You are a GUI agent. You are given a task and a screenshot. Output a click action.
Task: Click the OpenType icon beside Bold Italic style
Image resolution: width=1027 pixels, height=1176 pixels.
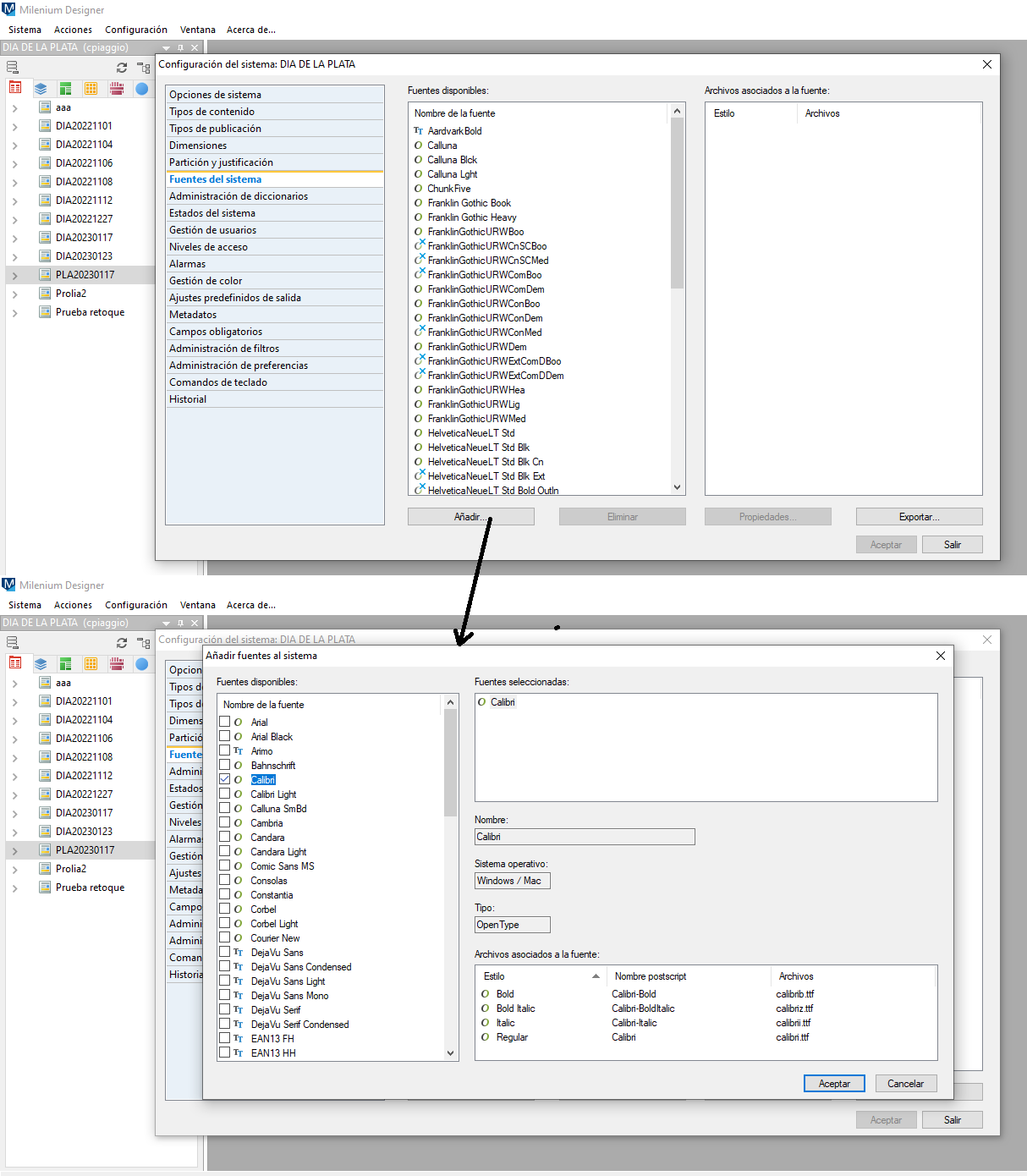[x=486, y=1008]
